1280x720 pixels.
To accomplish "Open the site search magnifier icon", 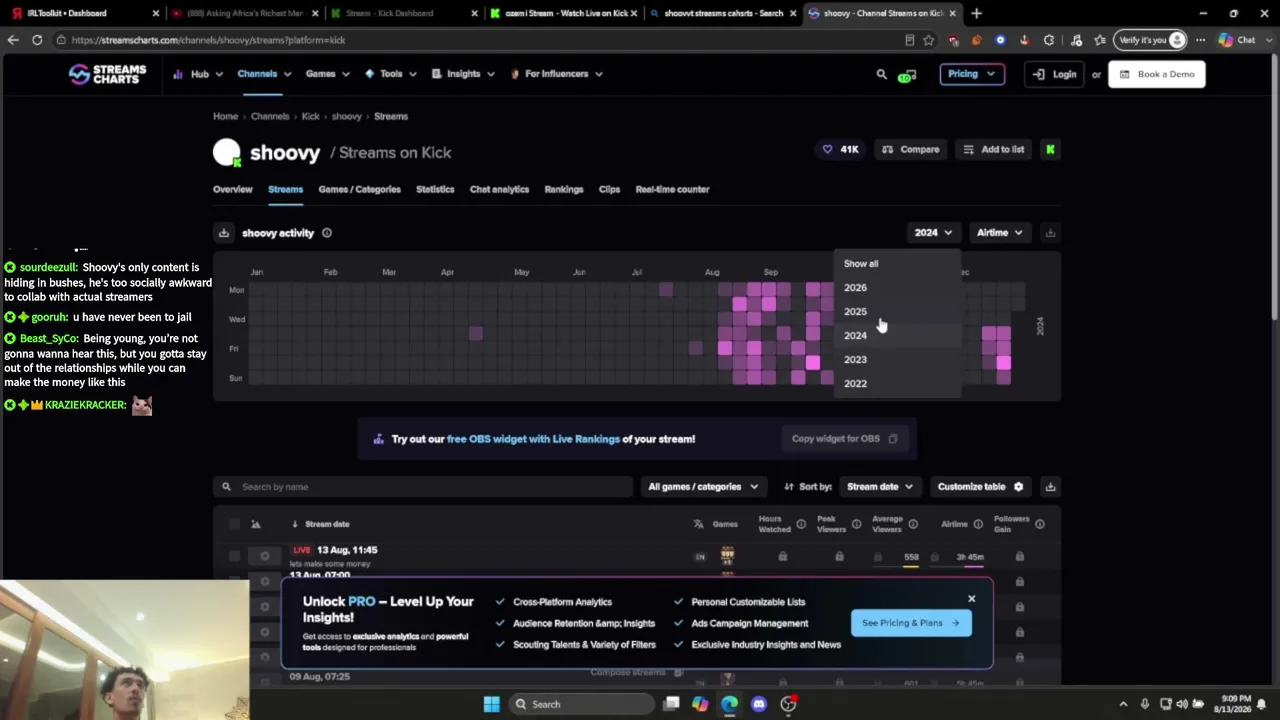I will pyautogui.click(x=881, y=74).
